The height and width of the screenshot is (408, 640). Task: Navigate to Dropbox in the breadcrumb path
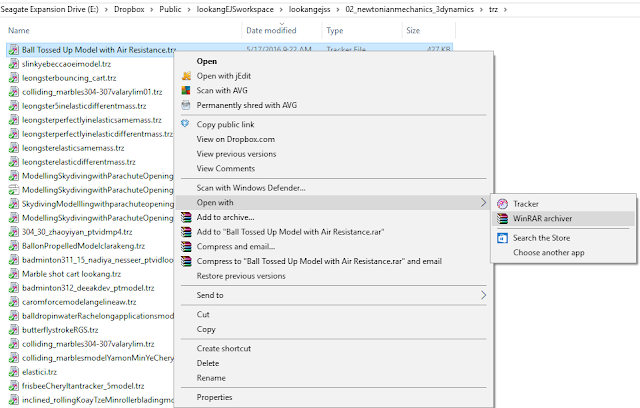[129, 9]
